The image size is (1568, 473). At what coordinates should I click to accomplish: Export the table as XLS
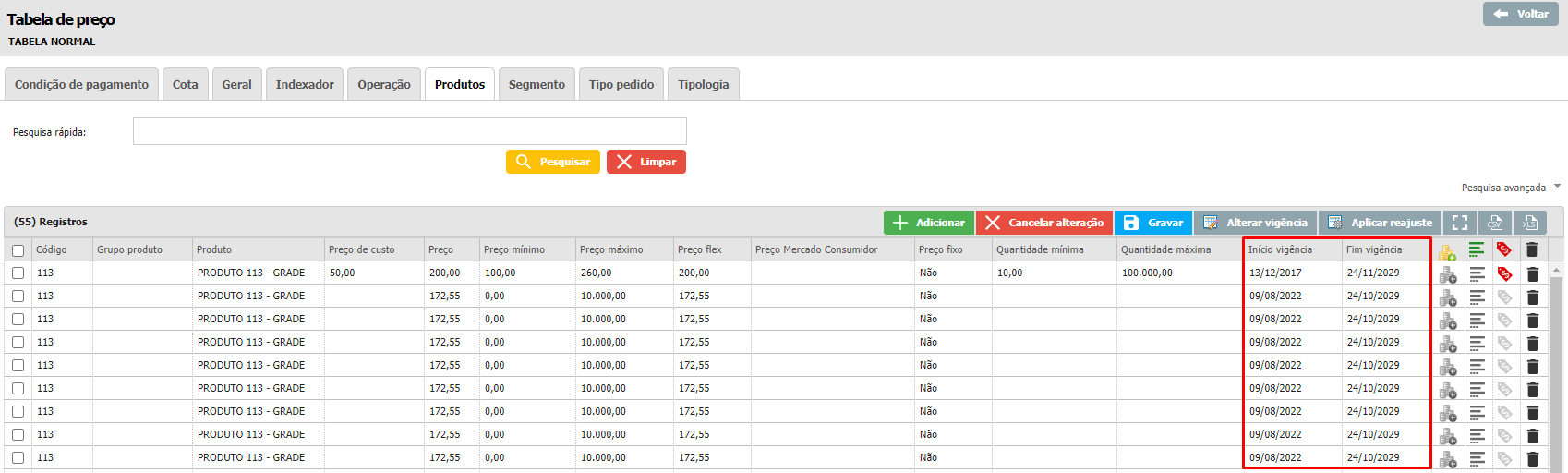[x=1530, y=223]
